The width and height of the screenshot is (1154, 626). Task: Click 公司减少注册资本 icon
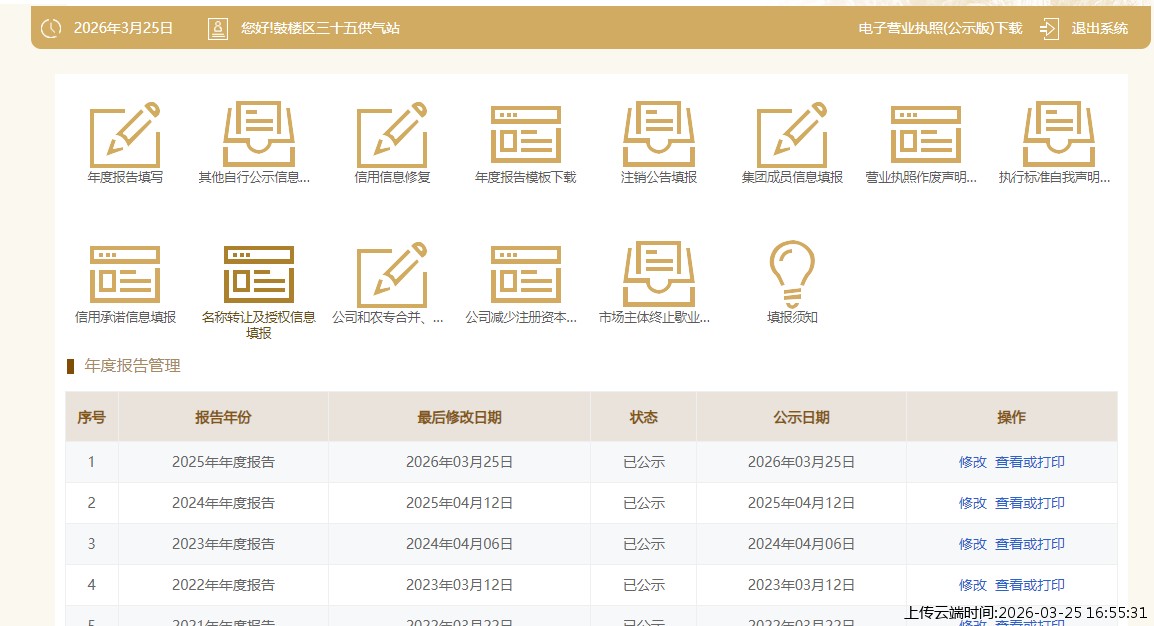tap(525, 275)
